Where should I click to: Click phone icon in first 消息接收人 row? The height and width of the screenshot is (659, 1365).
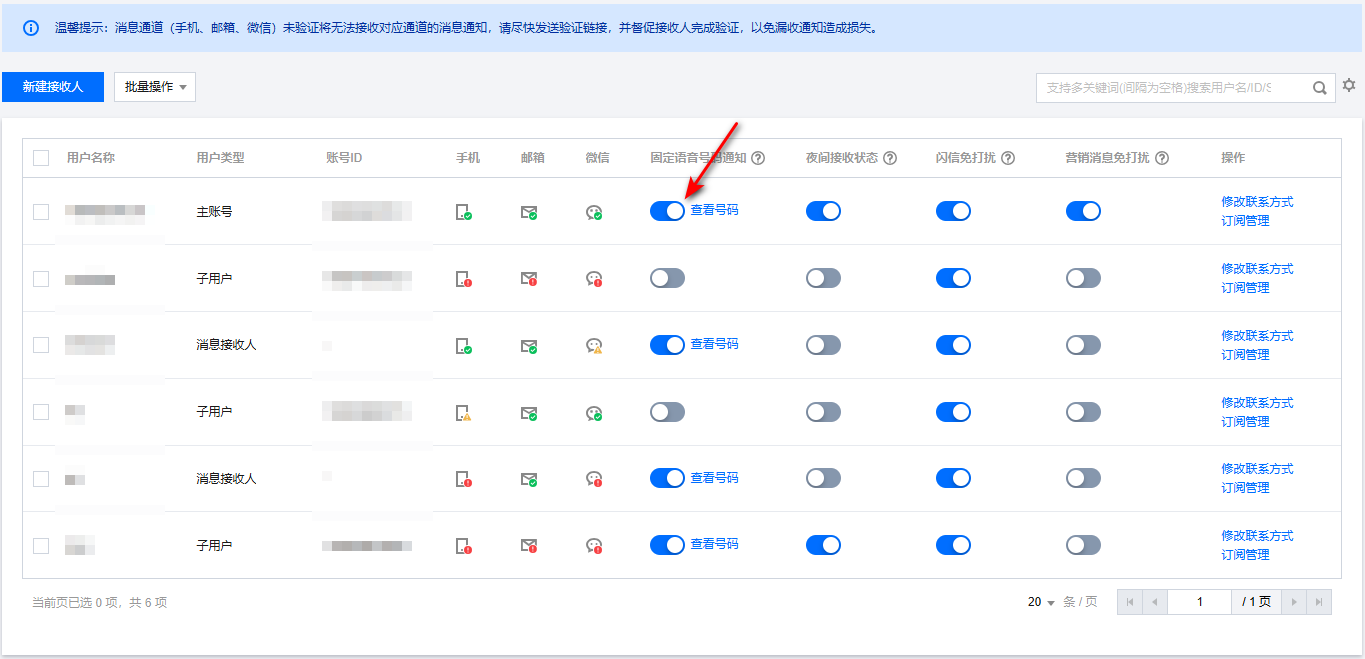(x=463, y=346)
